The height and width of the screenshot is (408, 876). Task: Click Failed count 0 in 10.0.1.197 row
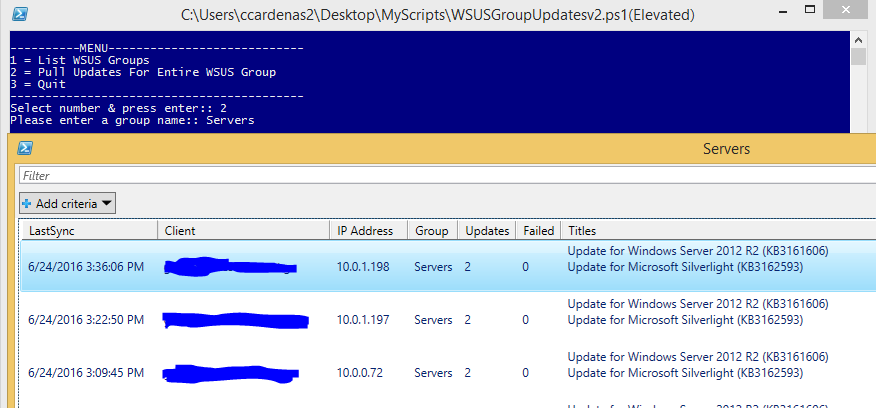click(526, 320)
